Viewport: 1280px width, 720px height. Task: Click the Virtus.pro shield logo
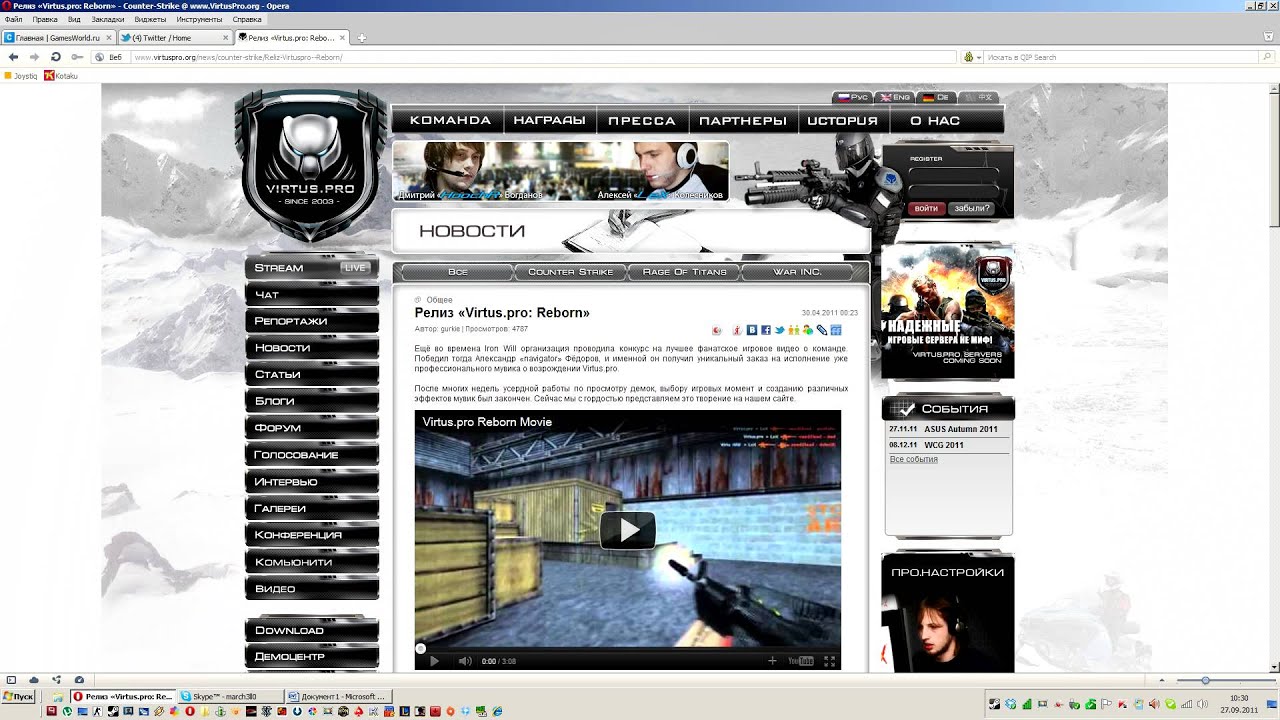pos(310,165)
